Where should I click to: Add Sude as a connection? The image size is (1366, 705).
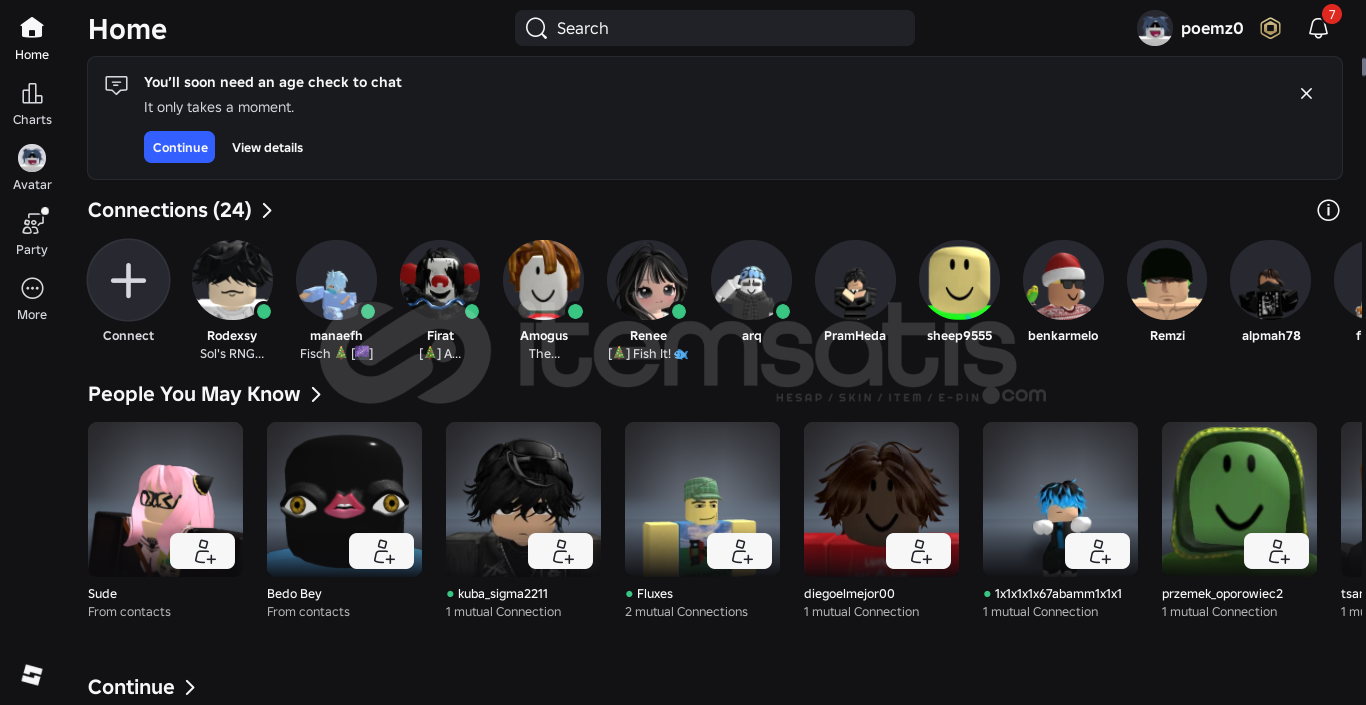202,551
